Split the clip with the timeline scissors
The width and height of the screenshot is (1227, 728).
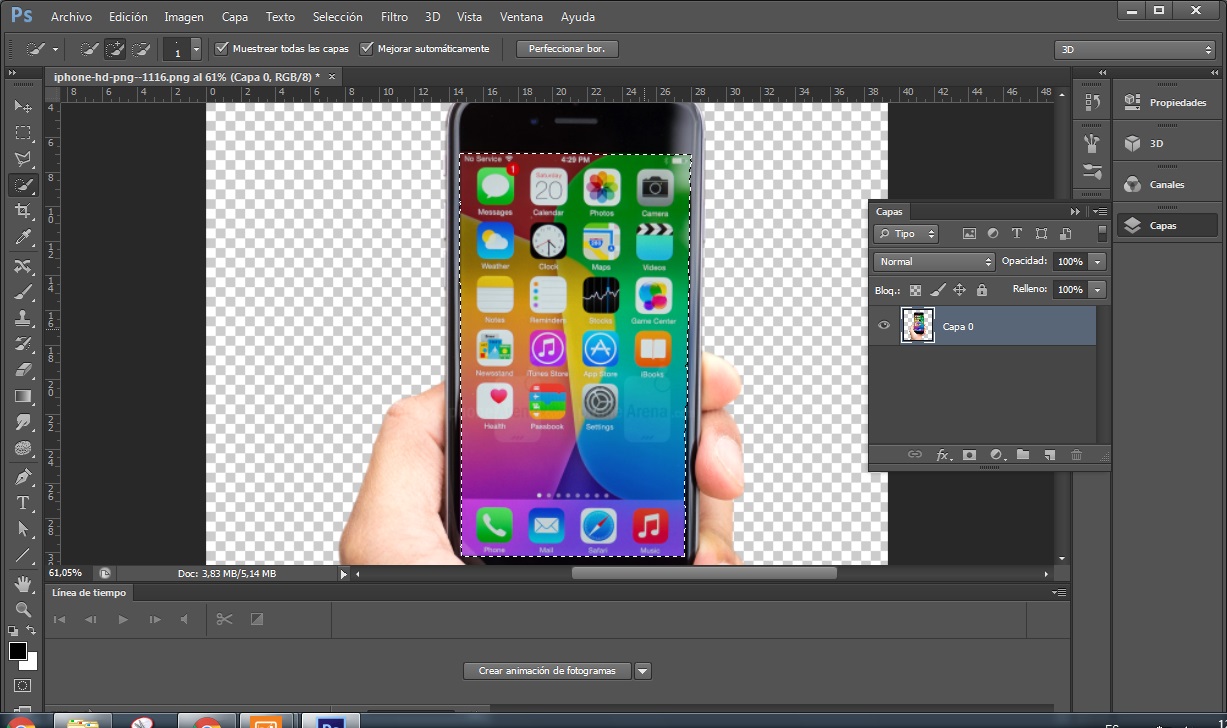point(224,619)
